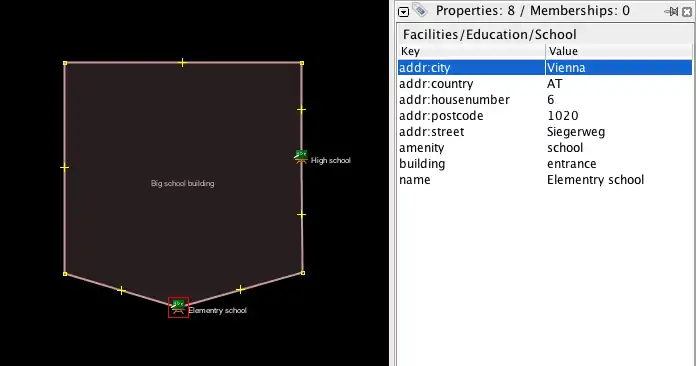Viewport: 696px width, 366px height.
Task: Select the Elementry school node icon
Action: [x=178, y=307]
